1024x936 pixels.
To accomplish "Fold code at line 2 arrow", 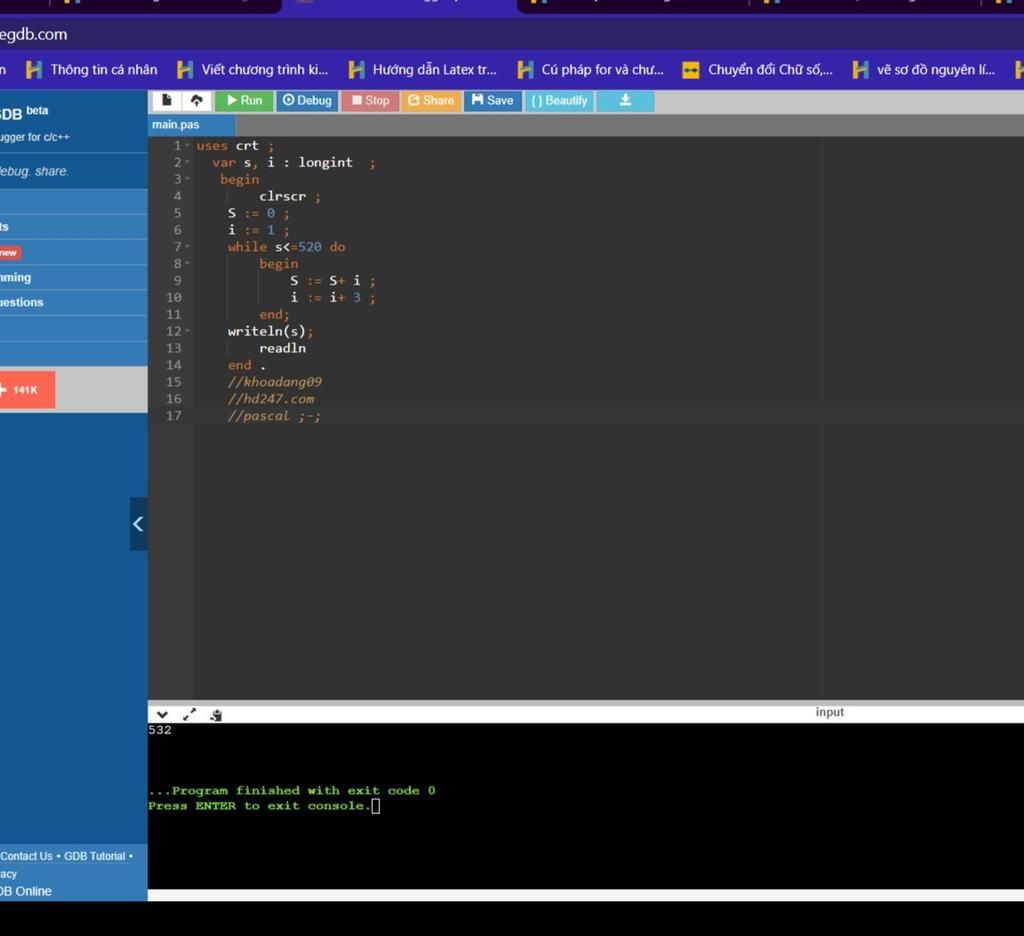I will pos(187,163).
